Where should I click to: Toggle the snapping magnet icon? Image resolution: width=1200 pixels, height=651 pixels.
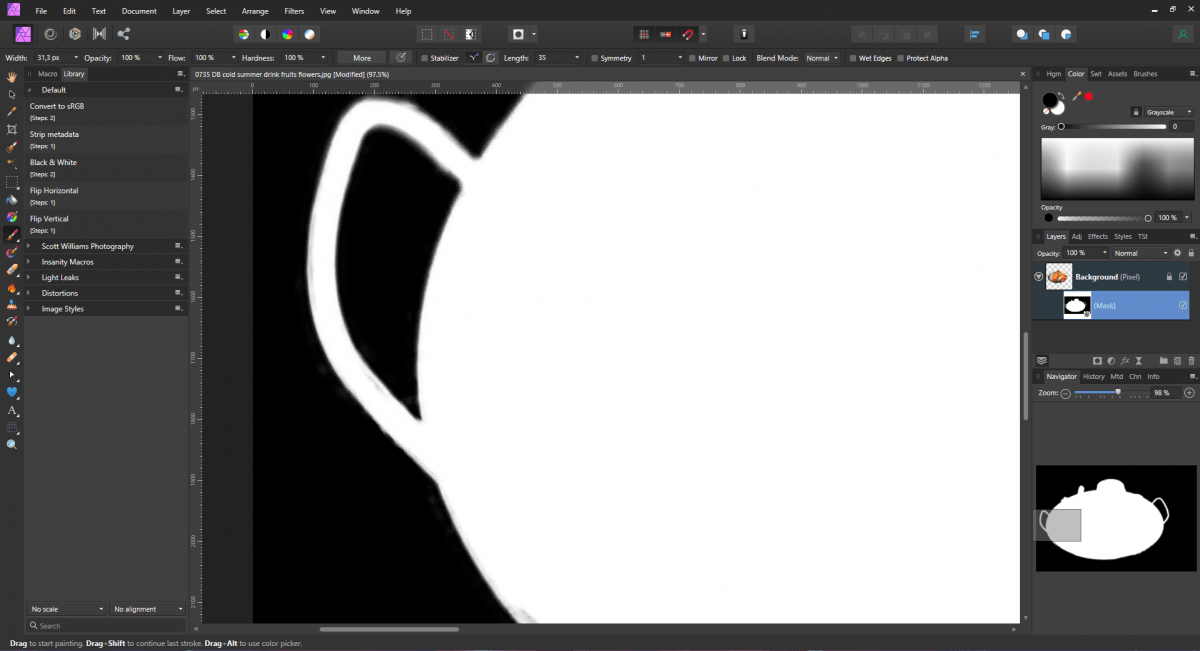[687, 34]
